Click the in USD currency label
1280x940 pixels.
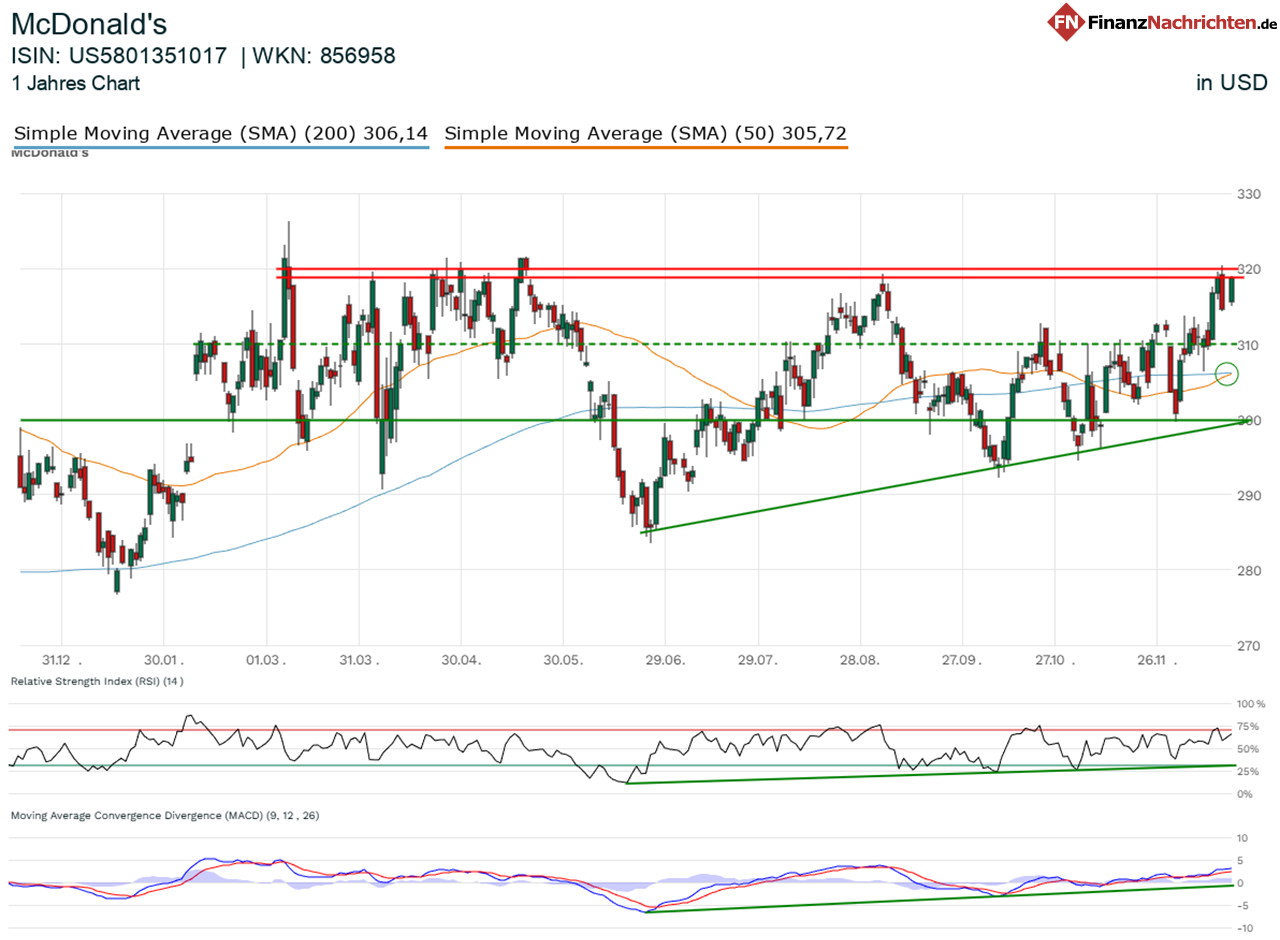tap(1230, 83)
